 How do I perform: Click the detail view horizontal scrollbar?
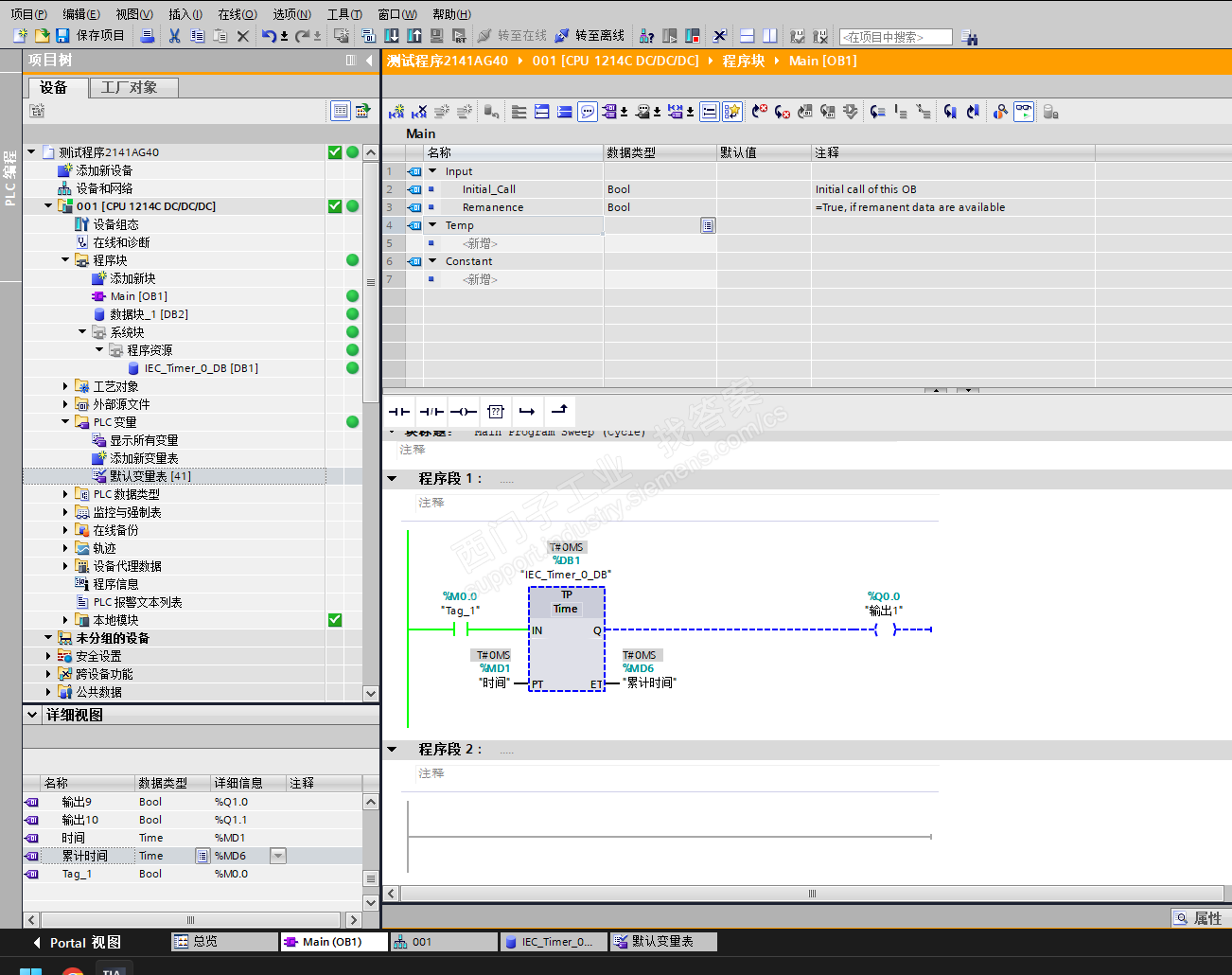click(x=190, y=920)
